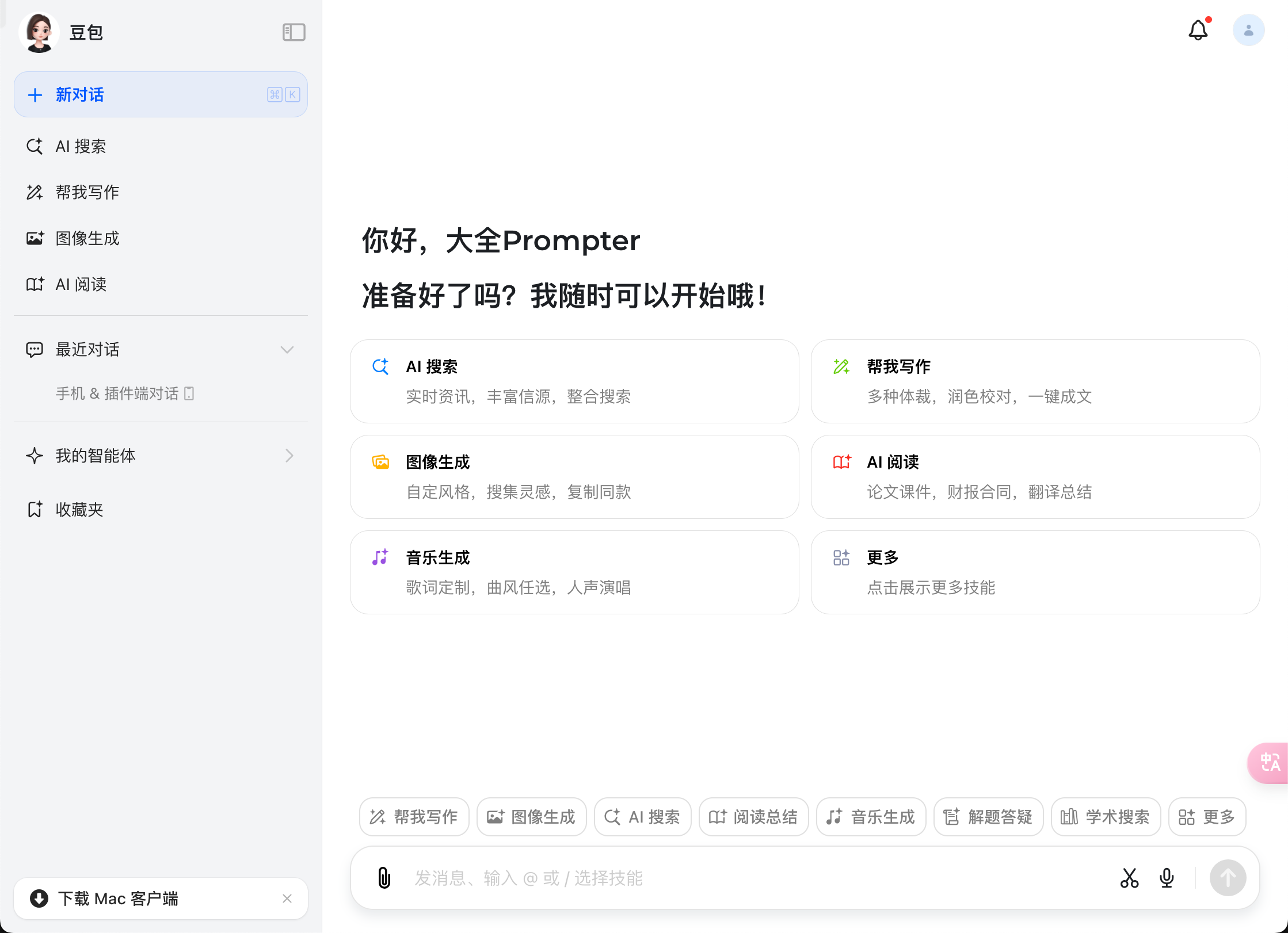Open AI 搜索 in the sidebar
The image size is (1288, 933).
click(81, 146)
